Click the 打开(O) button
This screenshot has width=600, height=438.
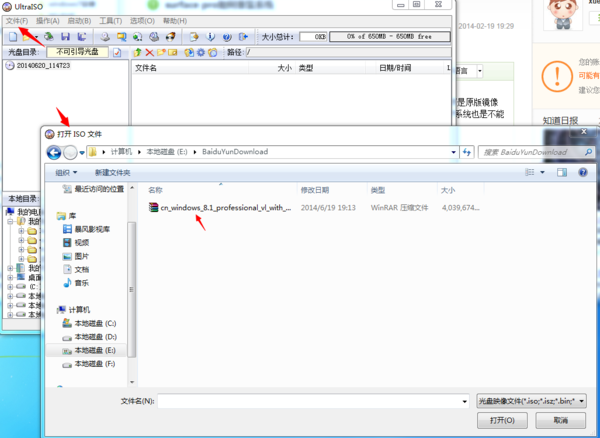tap(502, 420)
